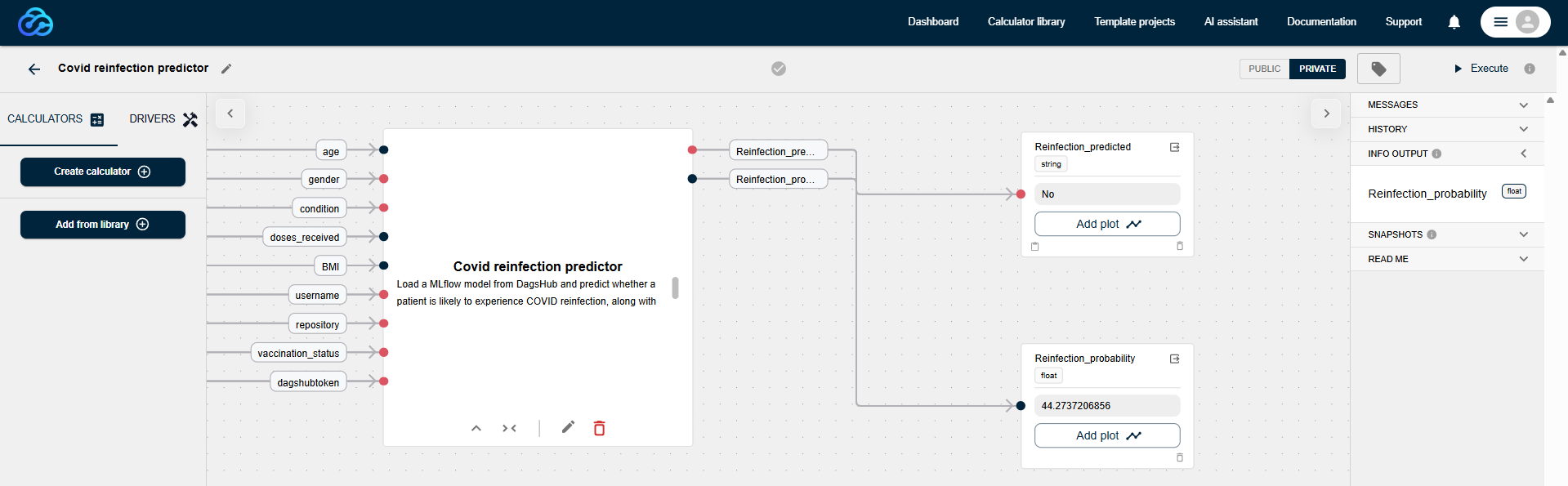Switch to the DRIVERS tab
Viewport: 1568px width, 486px height.
[x=163, y=119]
